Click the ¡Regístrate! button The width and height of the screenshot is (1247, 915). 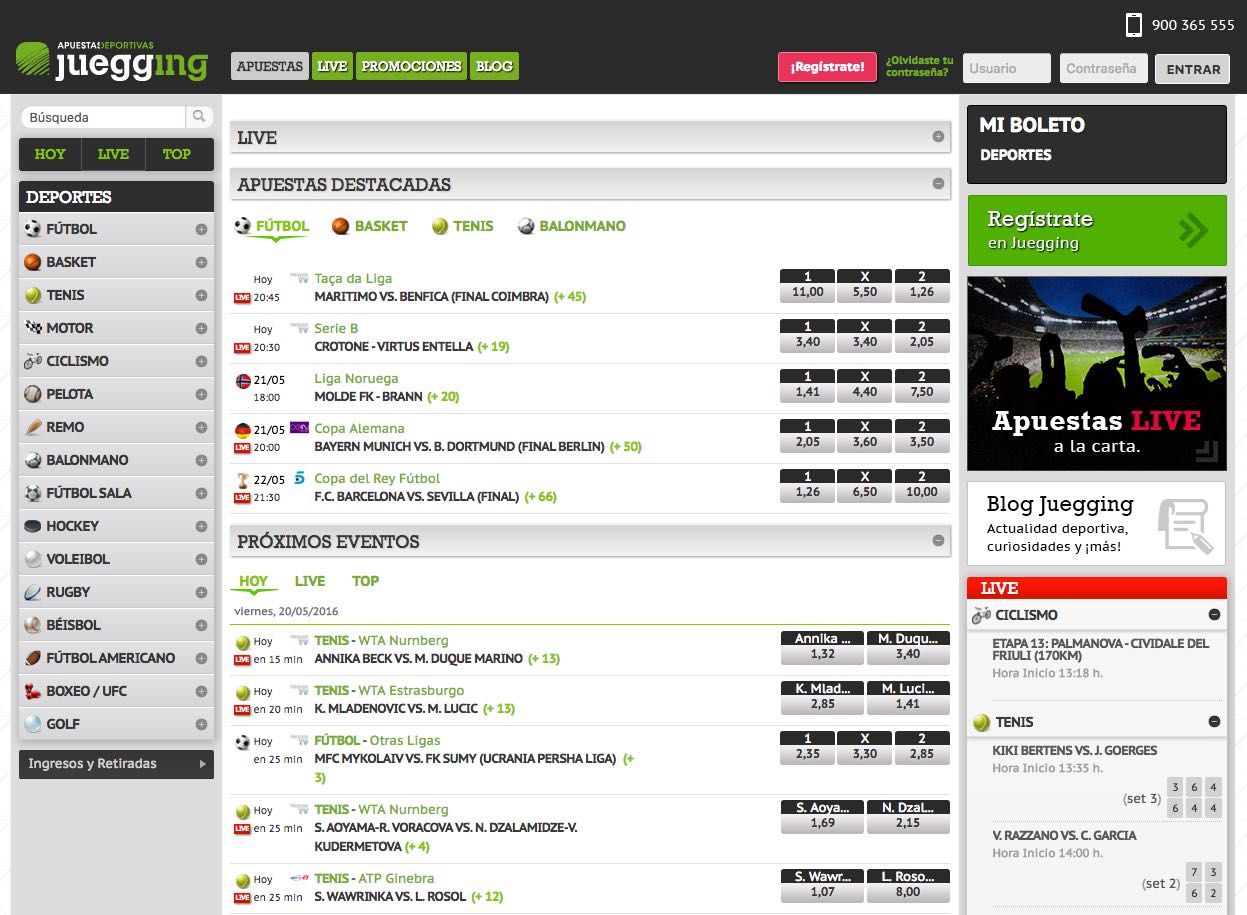click(827, 67)
